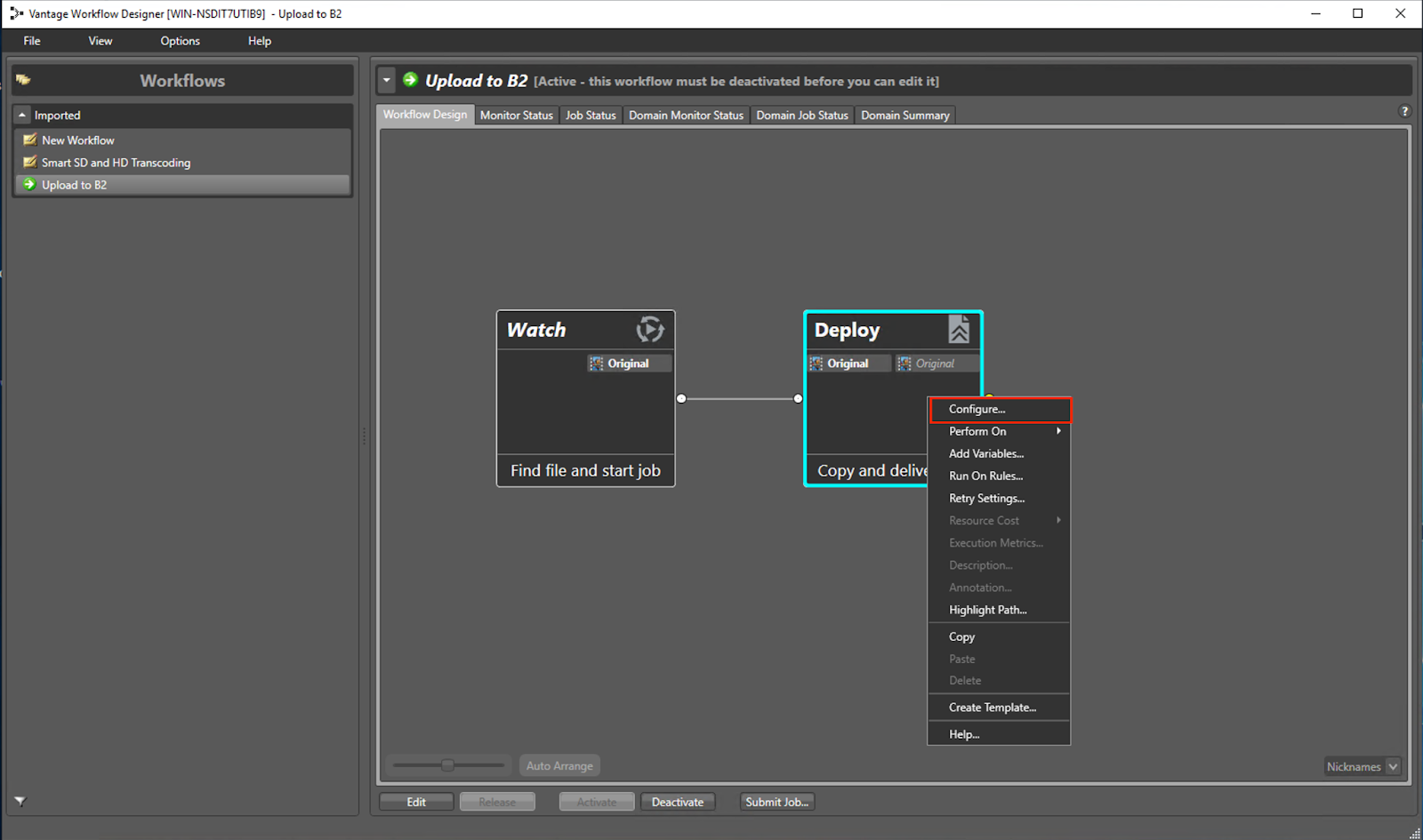Select Upload to B2 workflow row
Viewport: 1423px width, 840px height.
tap(182, 184)
